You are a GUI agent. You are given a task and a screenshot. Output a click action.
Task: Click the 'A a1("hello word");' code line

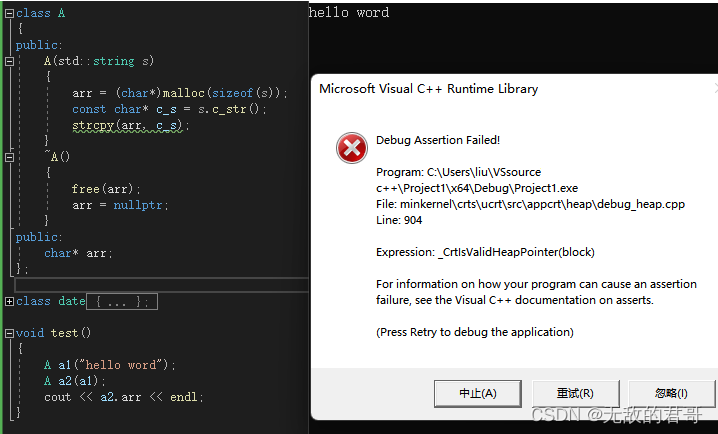point(110,365)
